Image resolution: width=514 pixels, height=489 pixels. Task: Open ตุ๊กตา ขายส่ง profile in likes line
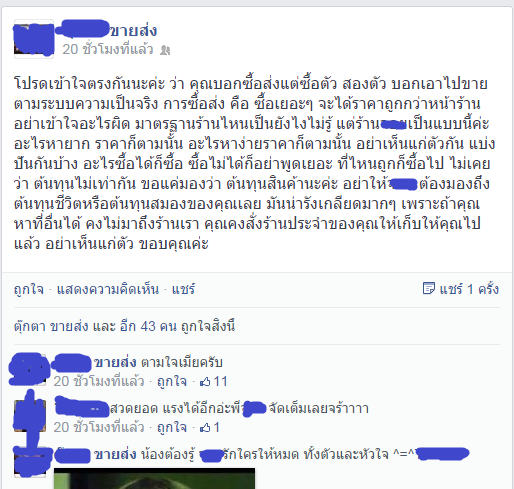pyautogui.click(x=51, y=326)
